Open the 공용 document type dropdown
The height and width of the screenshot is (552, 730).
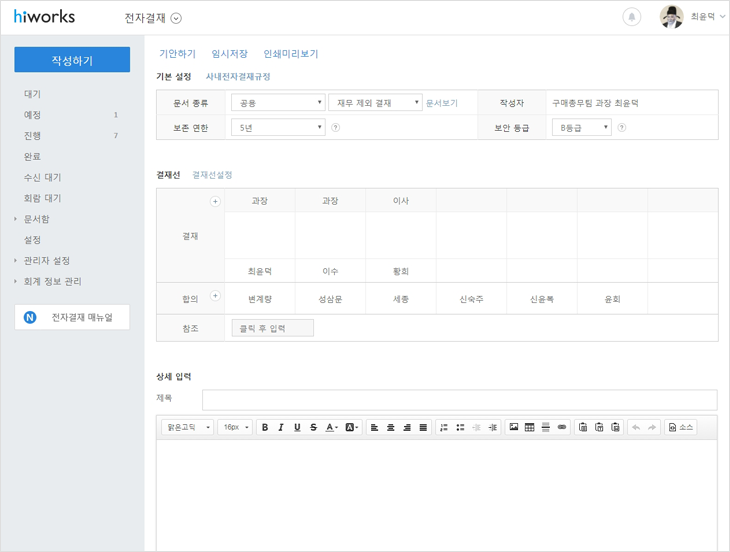click(278, 103)
